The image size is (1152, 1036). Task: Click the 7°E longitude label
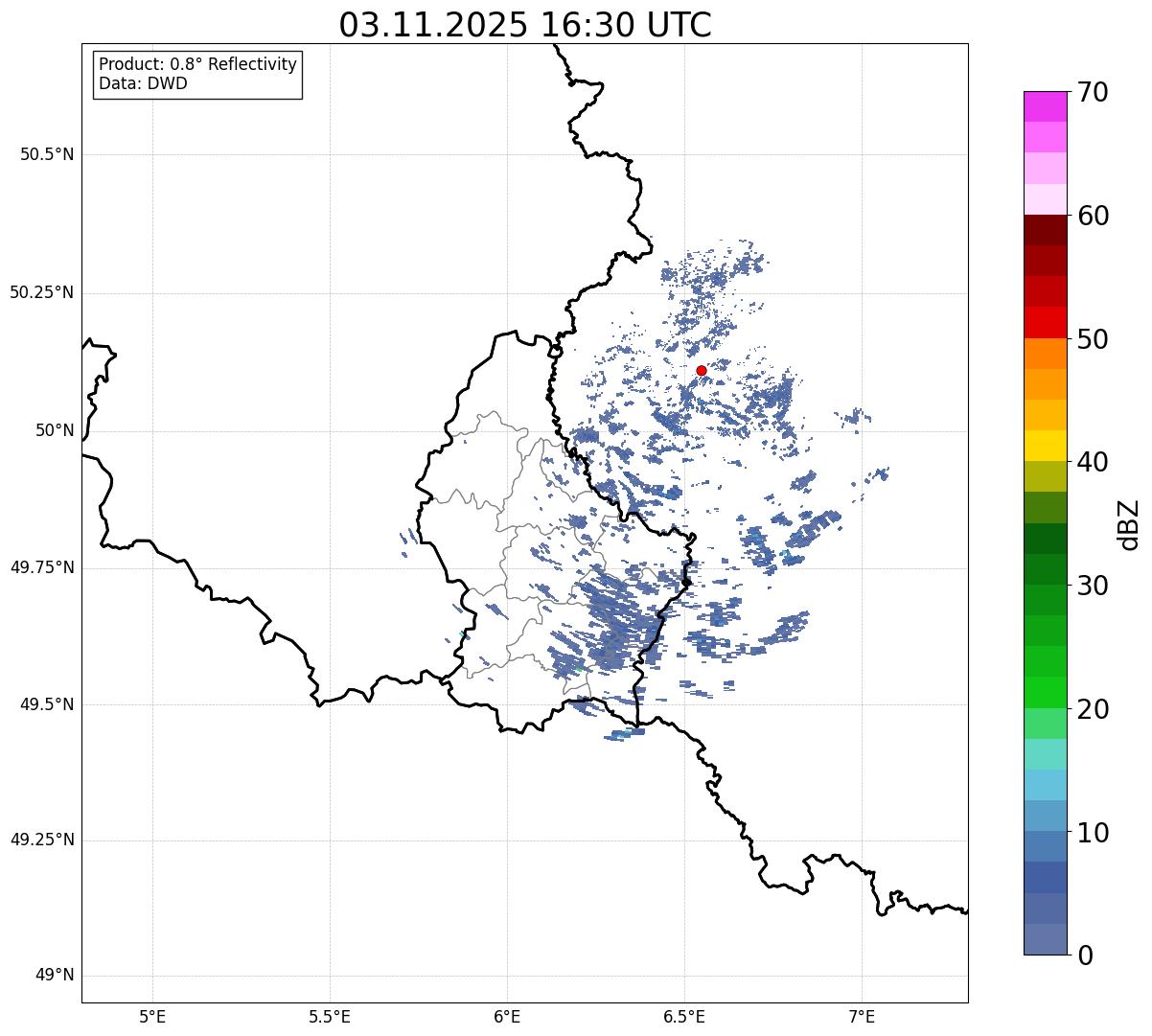(862, 1016)
